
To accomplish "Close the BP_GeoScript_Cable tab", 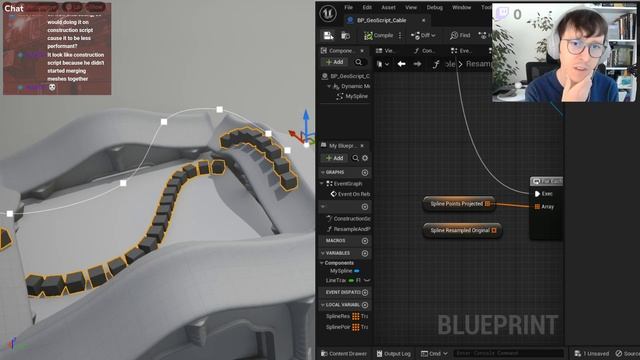I will [424, 20].
